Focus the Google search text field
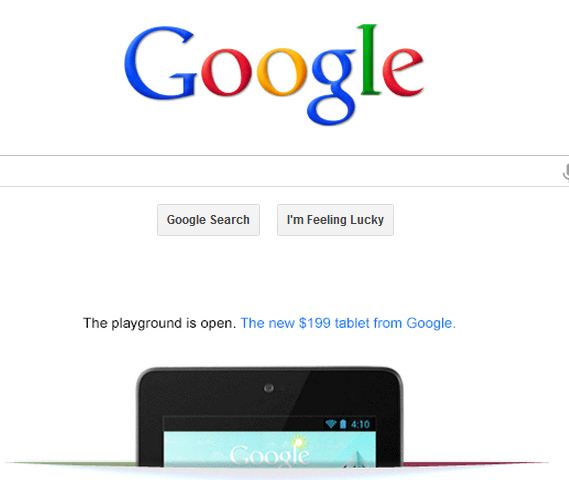The width and height of the screenshot is (569, 480). [281, 171]
